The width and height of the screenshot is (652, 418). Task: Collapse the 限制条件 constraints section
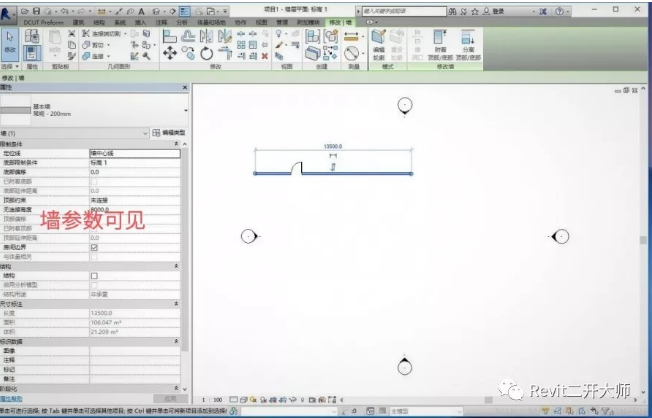coord(176,143)
